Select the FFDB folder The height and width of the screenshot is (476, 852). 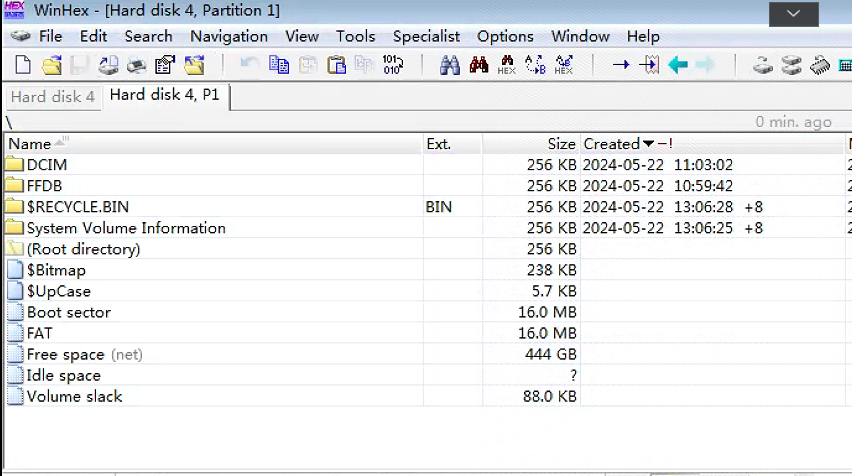point(44,186)
